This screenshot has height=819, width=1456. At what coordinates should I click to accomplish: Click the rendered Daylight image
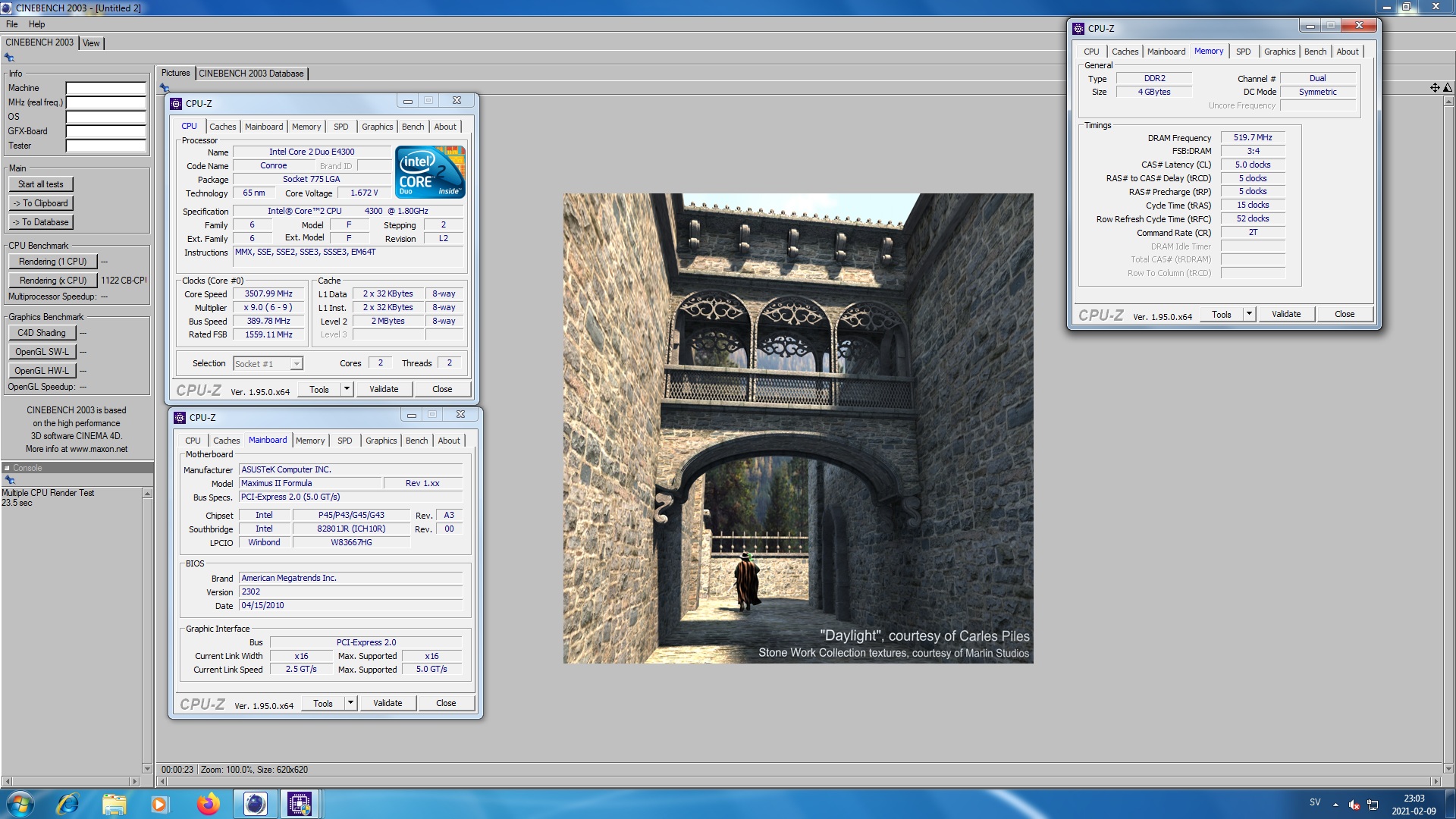point(798,428)
